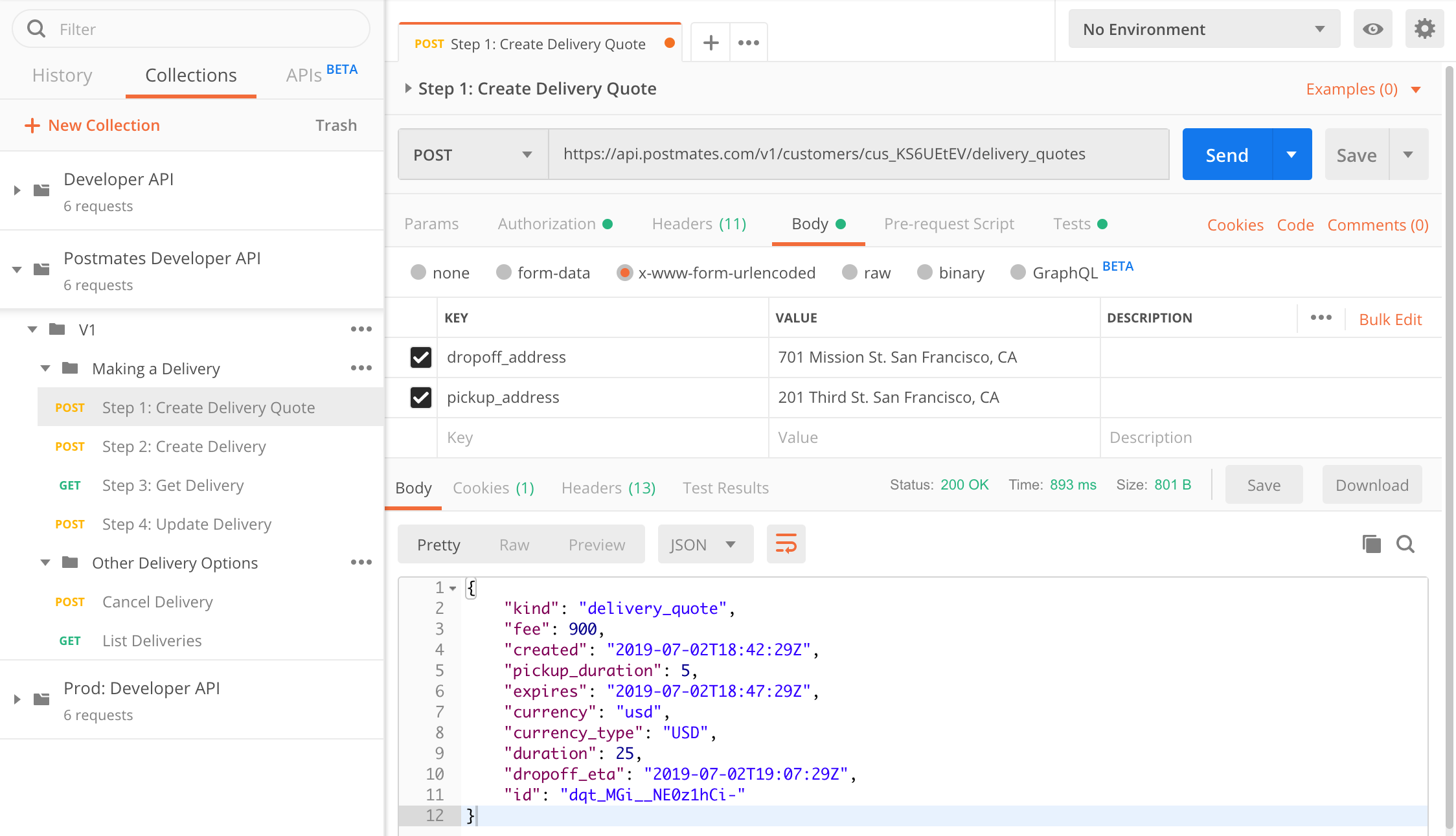
Task: Select the none body type radio
Action: click(418, 272)
